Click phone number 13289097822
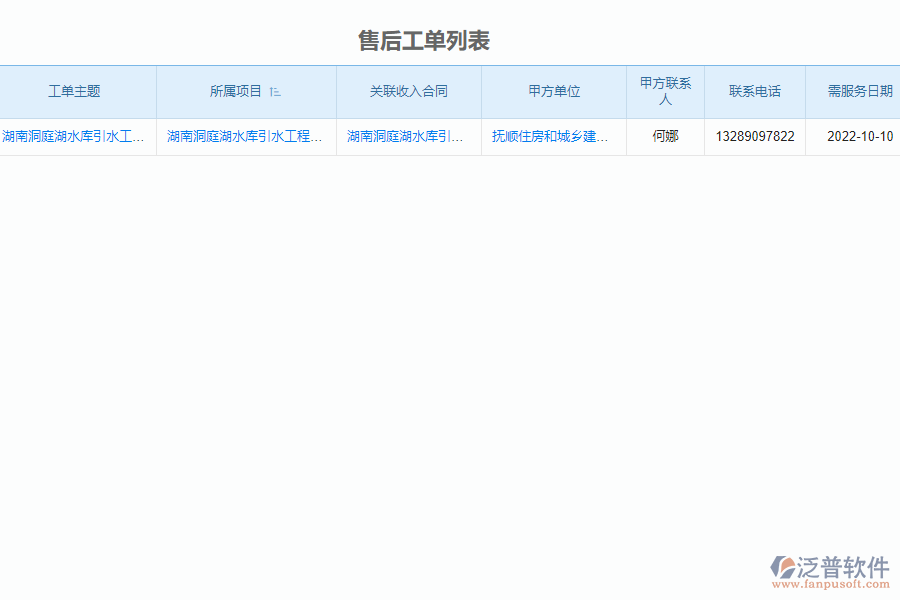Image resolution: width=900 pixels, height=600 pixels. point(755,136)
